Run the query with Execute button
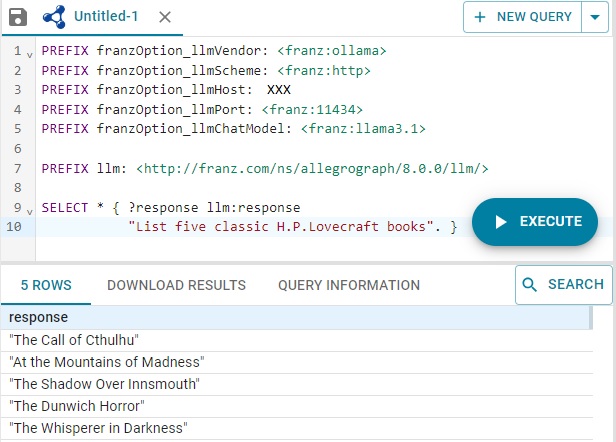Screen dimensions: 616x442 (535, 222)
